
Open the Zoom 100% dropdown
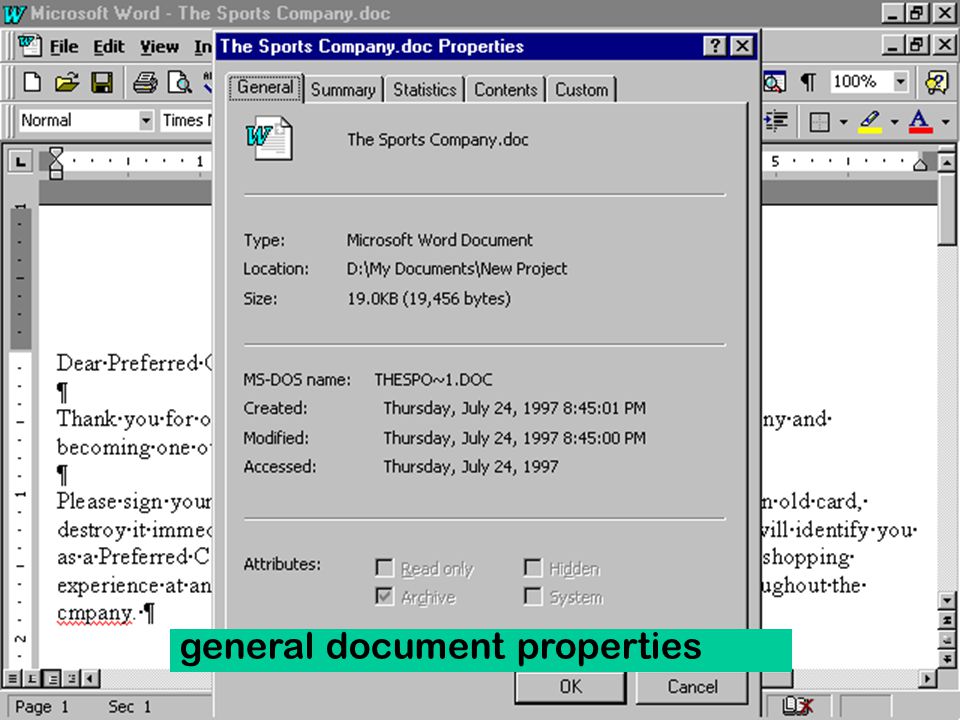point(900,81)
